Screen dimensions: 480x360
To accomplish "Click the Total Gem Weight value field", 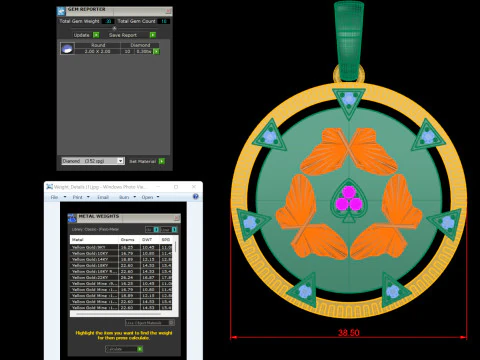I will (x=107, y=21).
